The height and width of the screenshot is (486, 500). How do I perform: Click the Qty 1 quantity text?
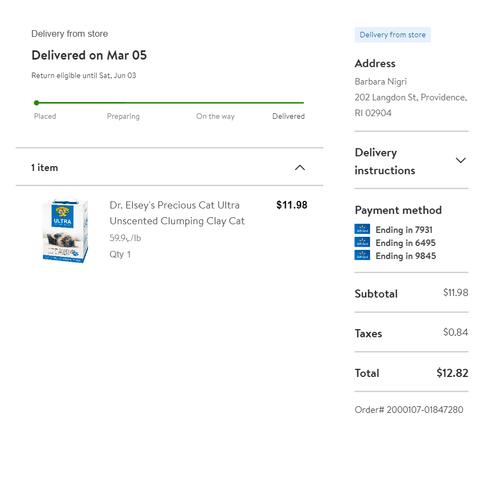pos(120,254)
